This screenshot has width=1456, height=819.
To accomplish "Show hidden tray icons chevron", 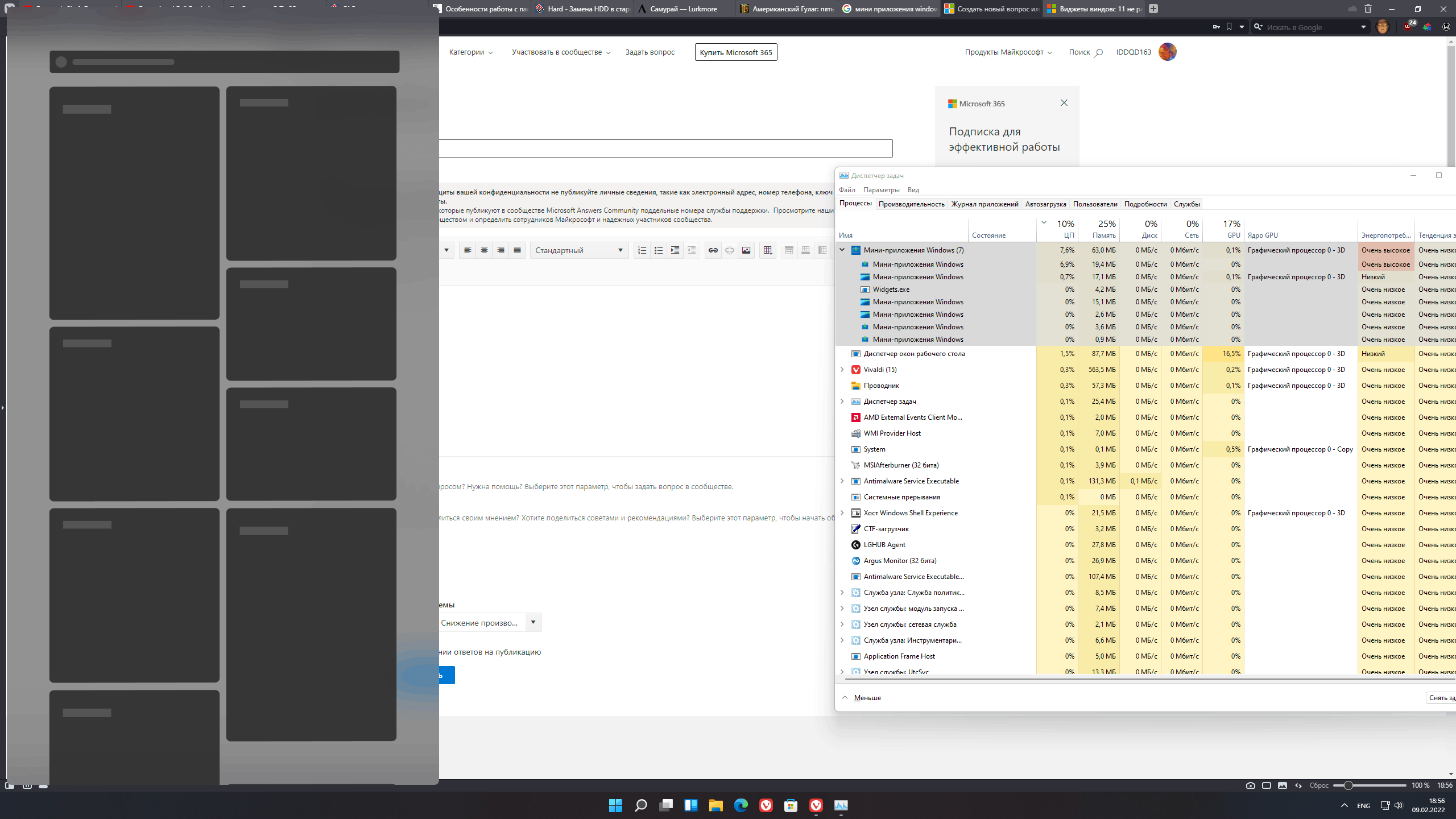I will pos(1345,805).
